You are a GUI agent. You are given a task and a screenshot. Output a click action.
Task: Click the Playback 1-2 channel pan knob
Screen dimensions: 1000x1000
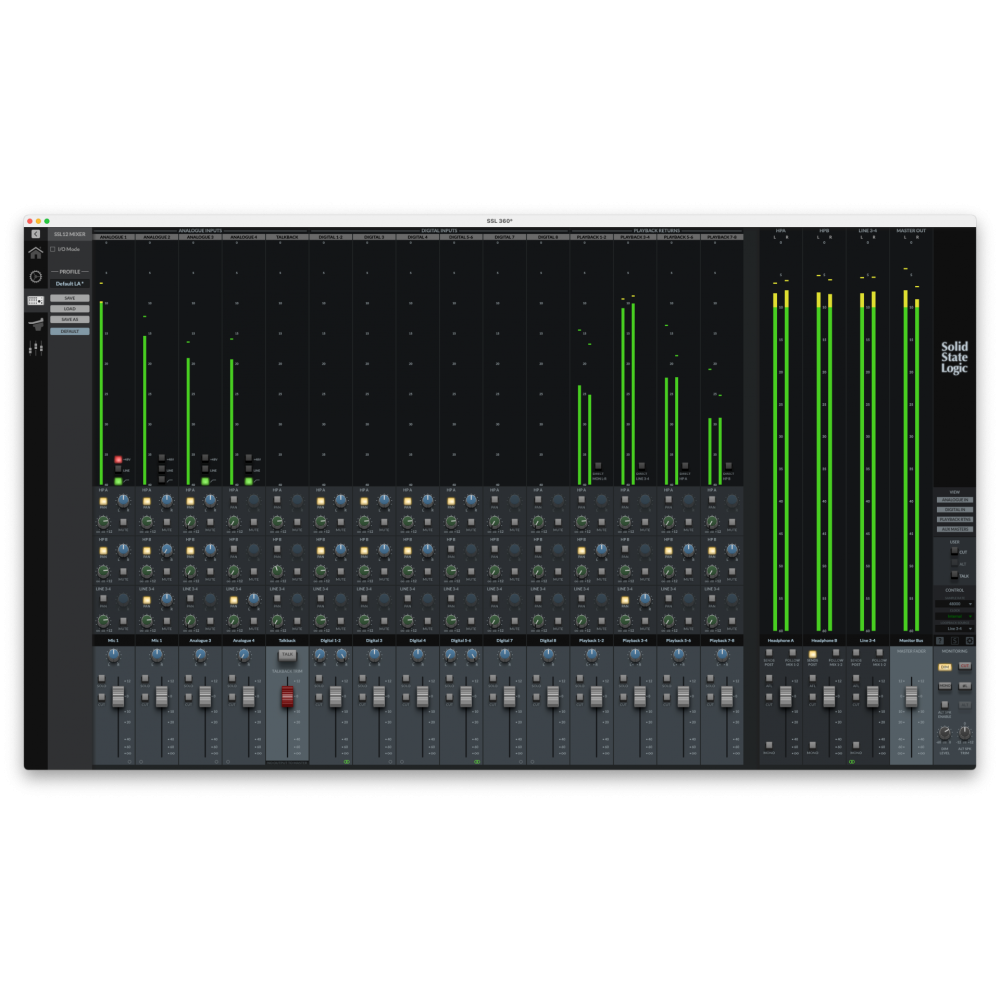pos(591,655)
